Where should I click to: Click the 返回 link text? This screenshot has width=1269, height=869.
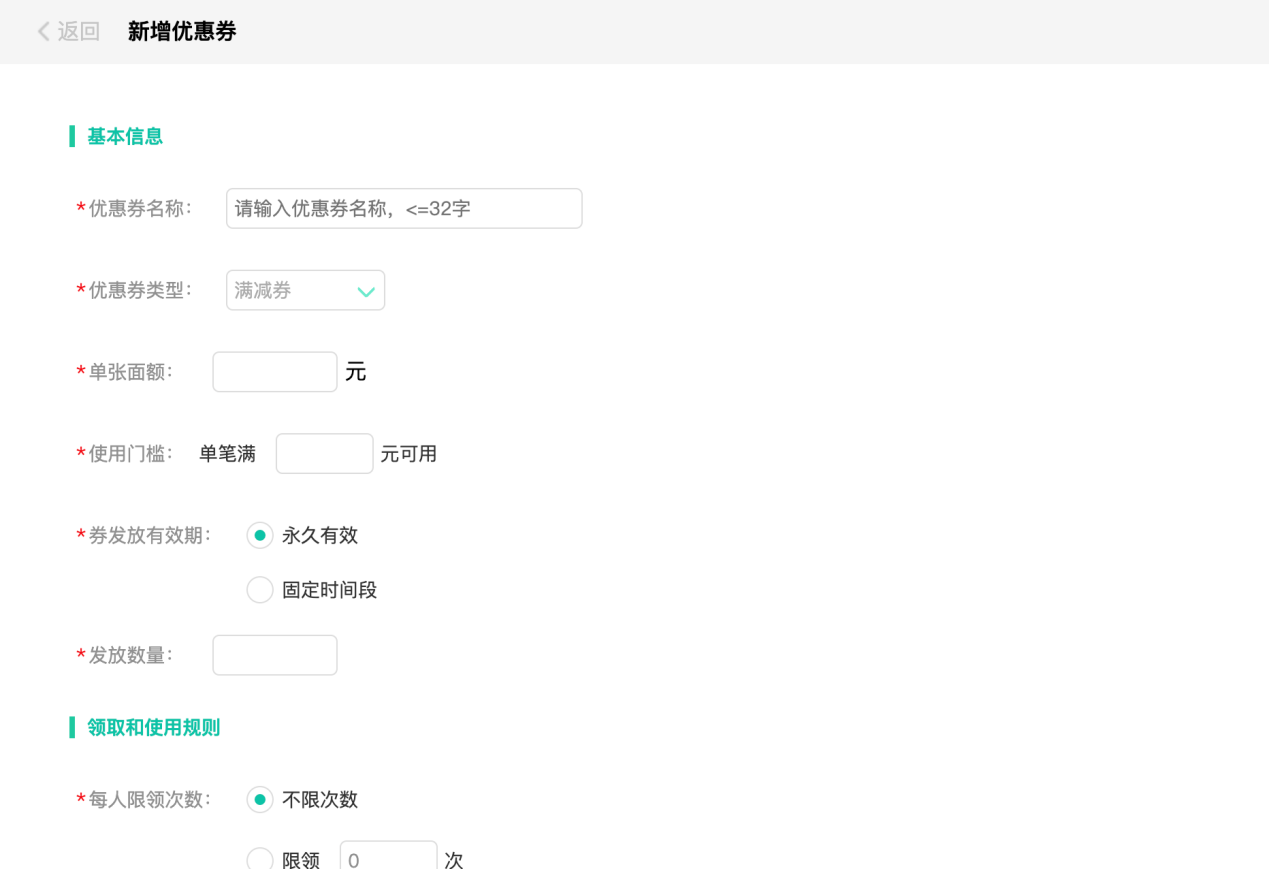(x=79, y=32)
